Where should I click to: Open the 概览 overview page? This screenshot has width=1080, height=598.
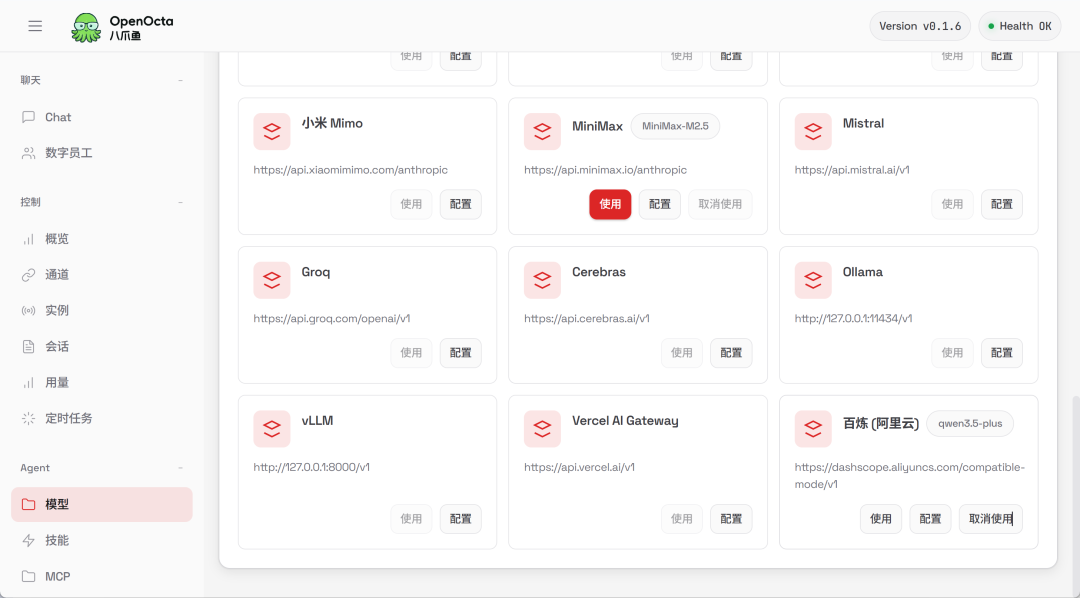pyautogui.click(x=102, y=239)
